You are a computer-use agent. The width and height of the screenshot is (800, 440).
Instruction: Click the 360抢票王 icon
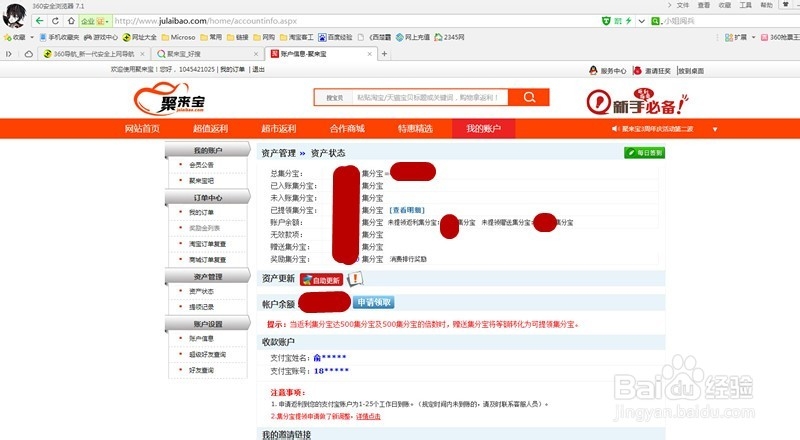pos(764,37)
